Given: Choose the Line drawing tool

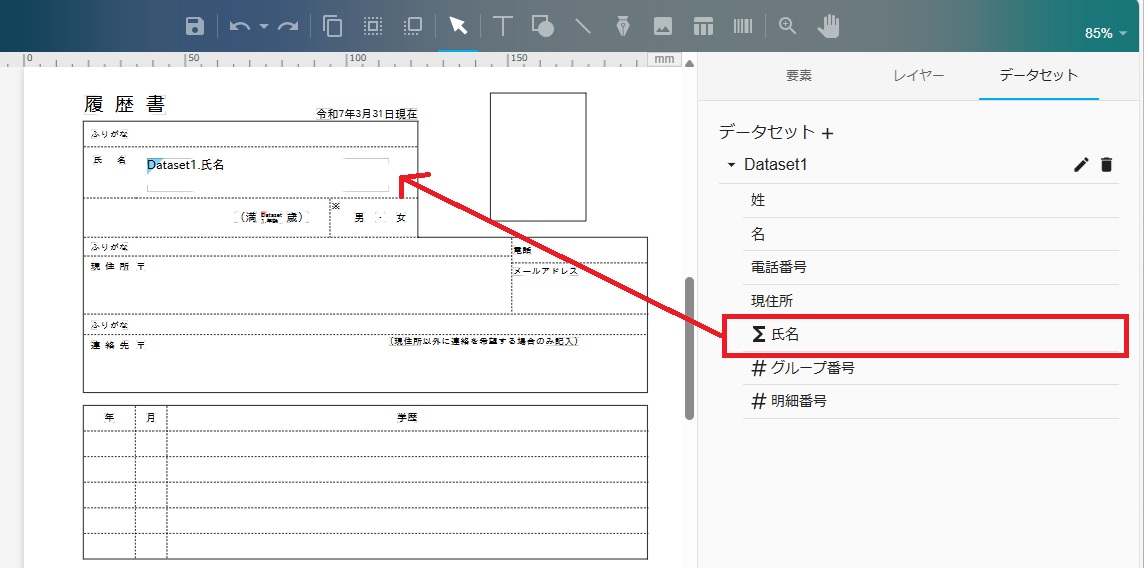Looking at the screenshot, I should (x=583, y=27).
